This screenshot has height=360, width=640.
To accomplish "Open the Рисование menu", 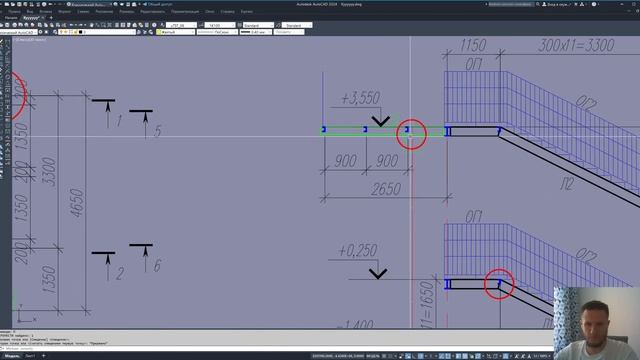I will pos(104,11).
